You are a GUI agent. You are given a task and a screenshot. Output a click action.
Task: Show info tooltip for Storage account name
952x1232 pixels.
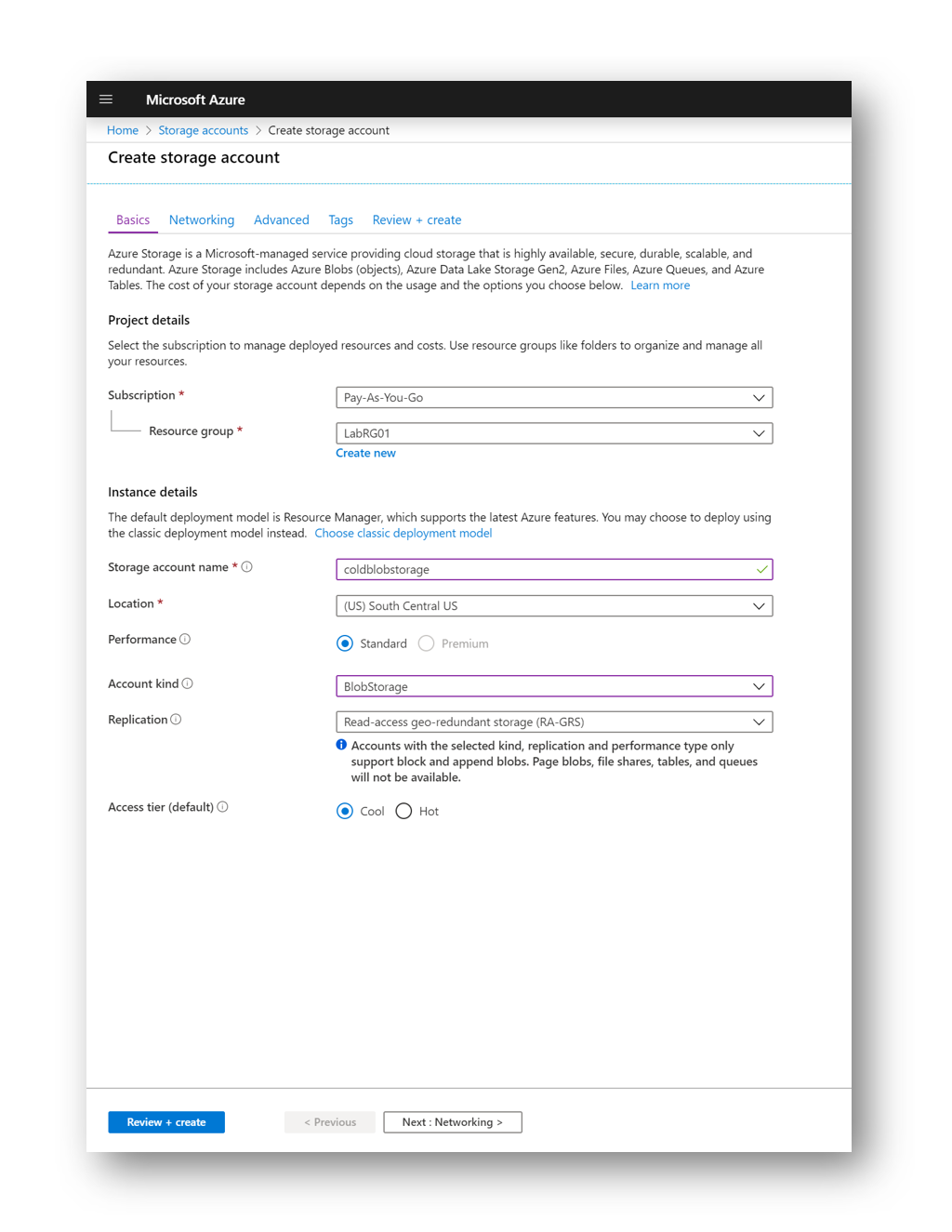tap(247, 567)
